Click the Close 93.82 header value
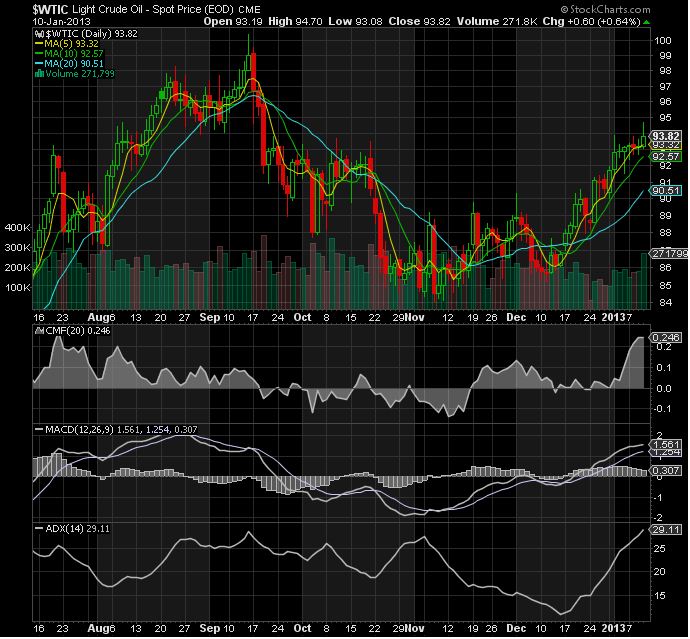Viewport: 690px width, 639px height. point(419,21)
